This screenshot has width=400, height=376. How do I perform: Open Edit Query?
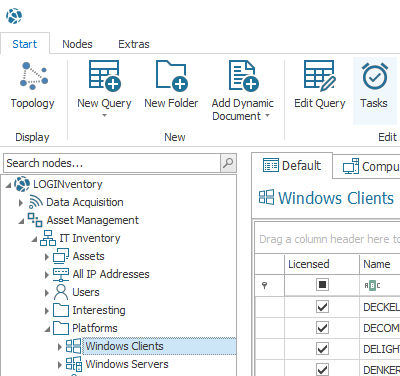pyautogui.click(x=320, y=86)
